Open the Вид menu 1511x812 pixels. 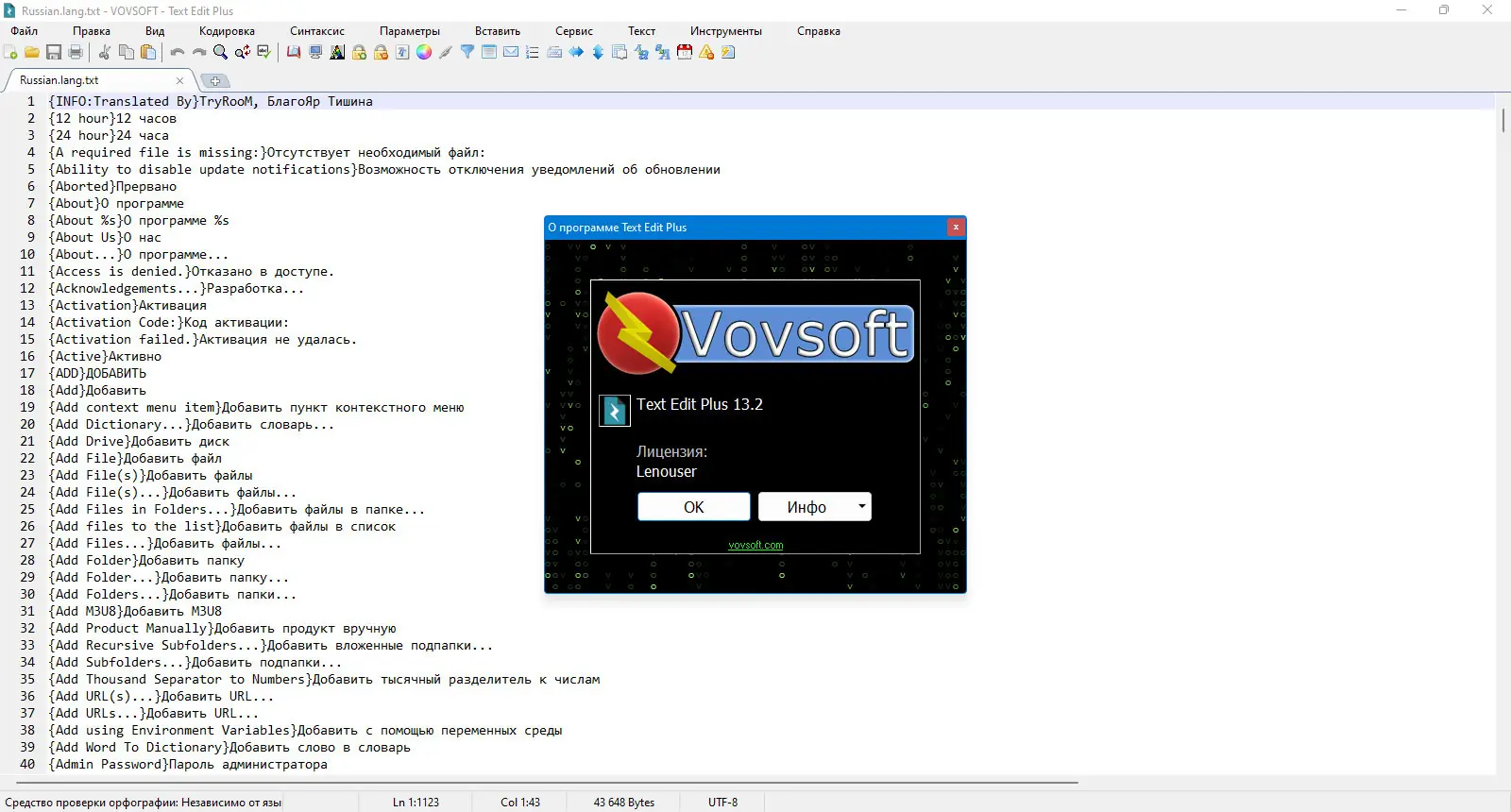click(155, 31)
